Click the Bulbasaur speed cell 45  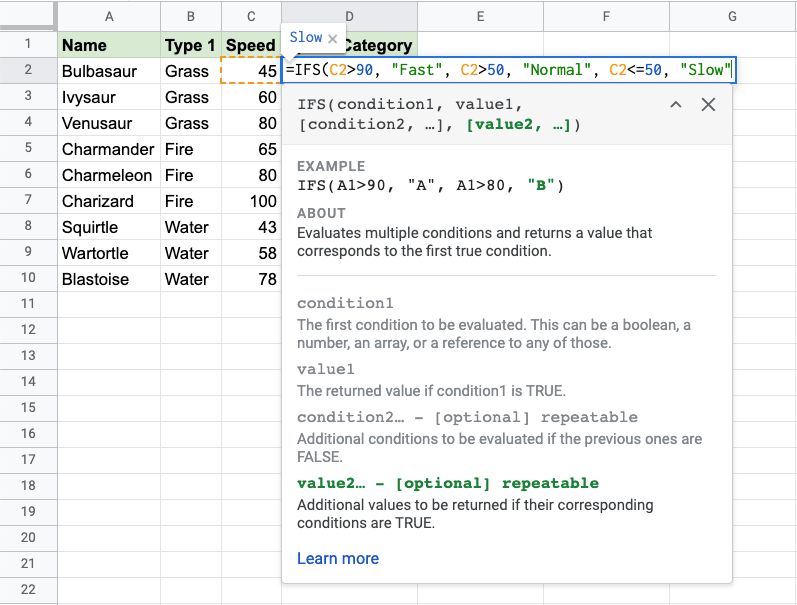[251, 71]
